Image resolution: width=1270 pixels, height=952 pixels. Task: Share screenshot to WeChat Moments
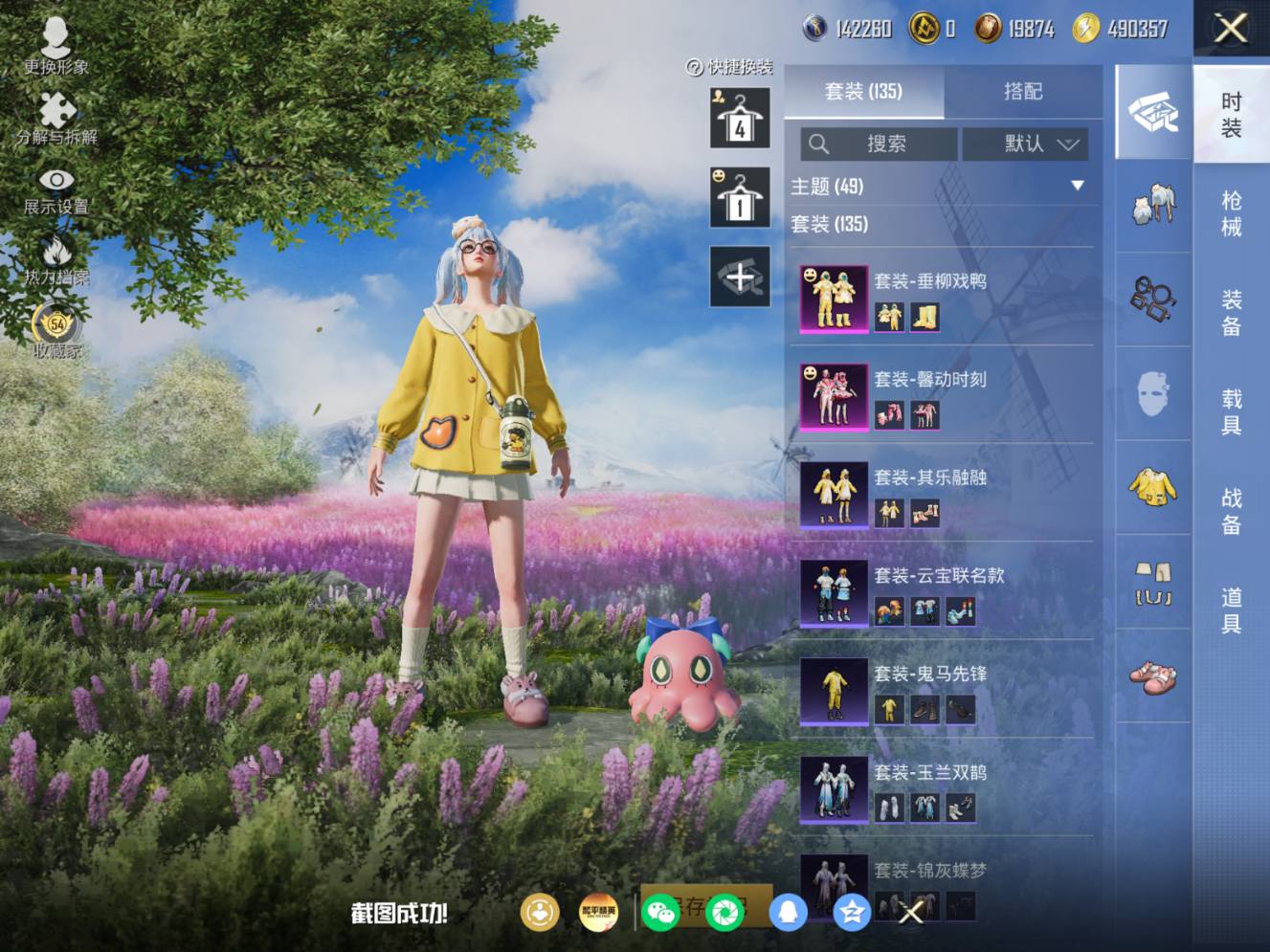tap(724, 913)
